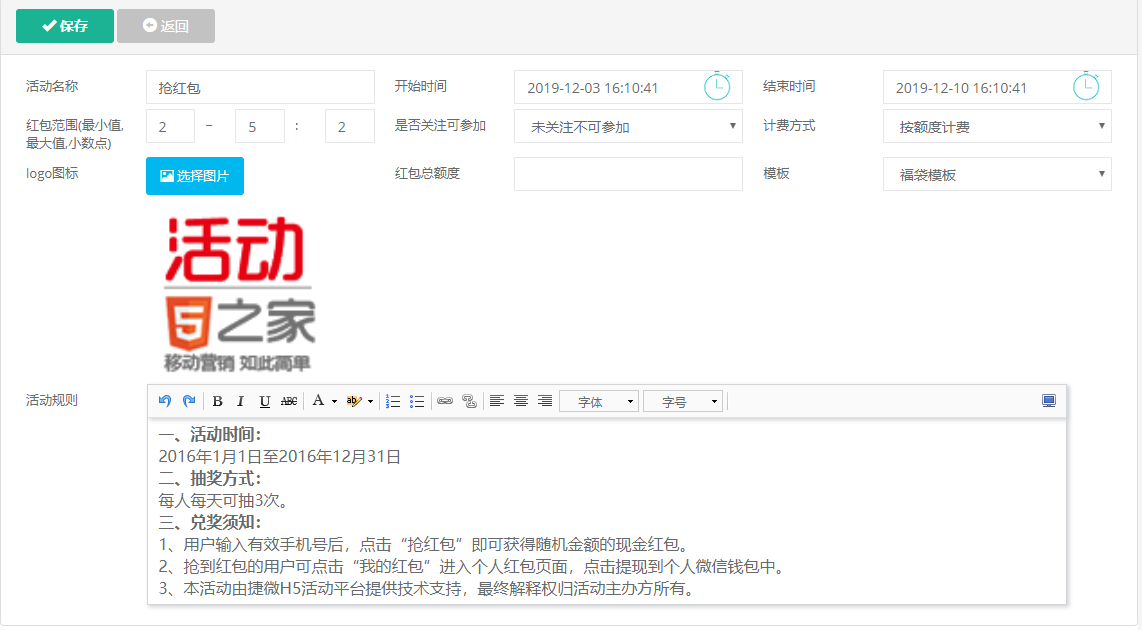The height and width of the screenshot is (630, 1142).
Task: Focus red packet maximum value field
Action: 259,126
